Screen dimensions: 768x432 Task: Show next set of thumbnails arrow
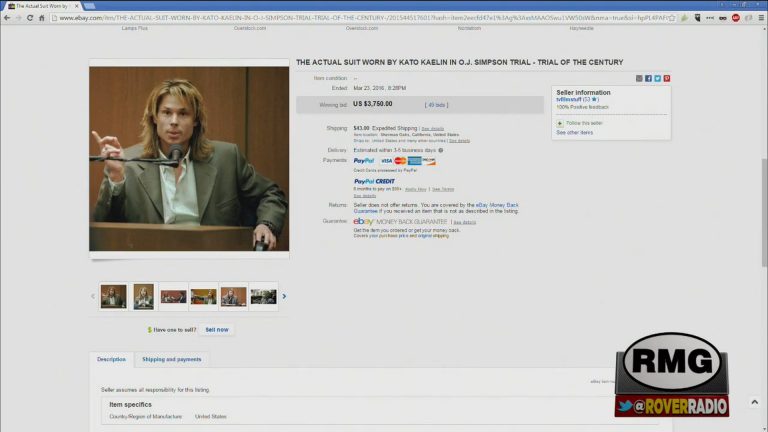coord(284,296)
